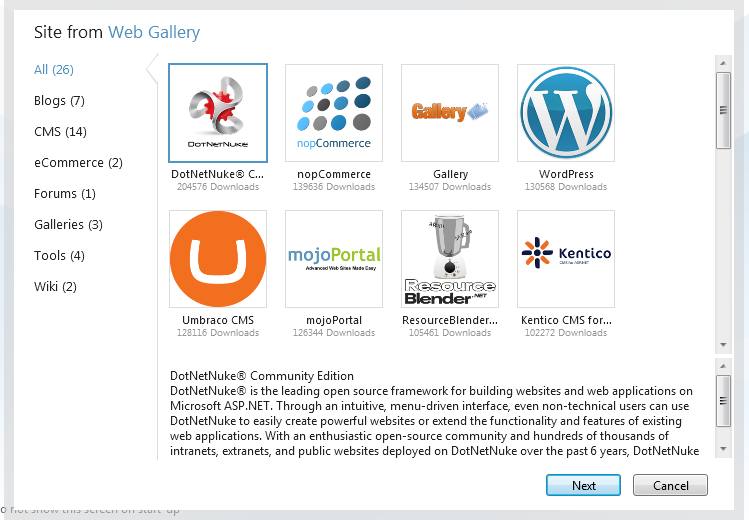
Task: Filter by Tools (4) category
Action: click(x=59, y=256)
